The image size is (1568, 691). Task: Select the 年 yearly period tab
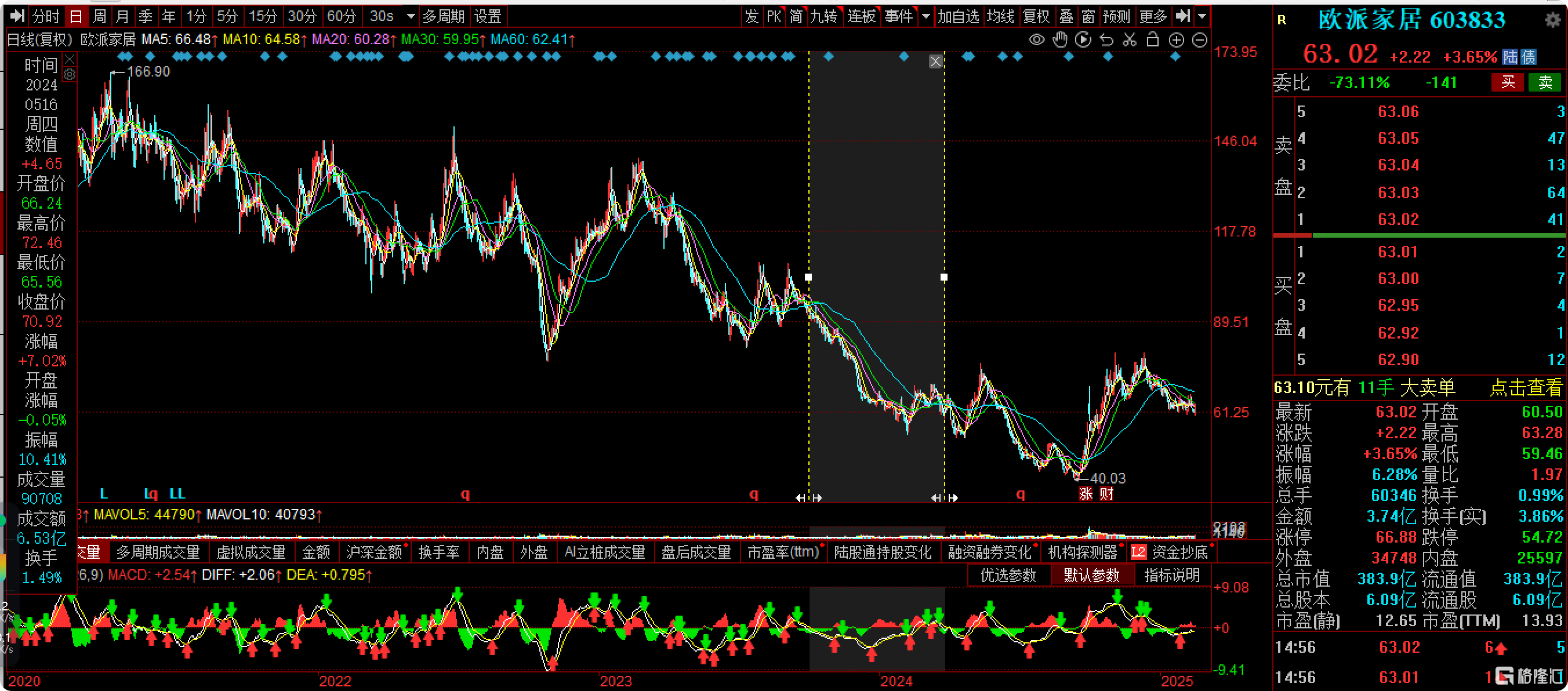[169, 16]
